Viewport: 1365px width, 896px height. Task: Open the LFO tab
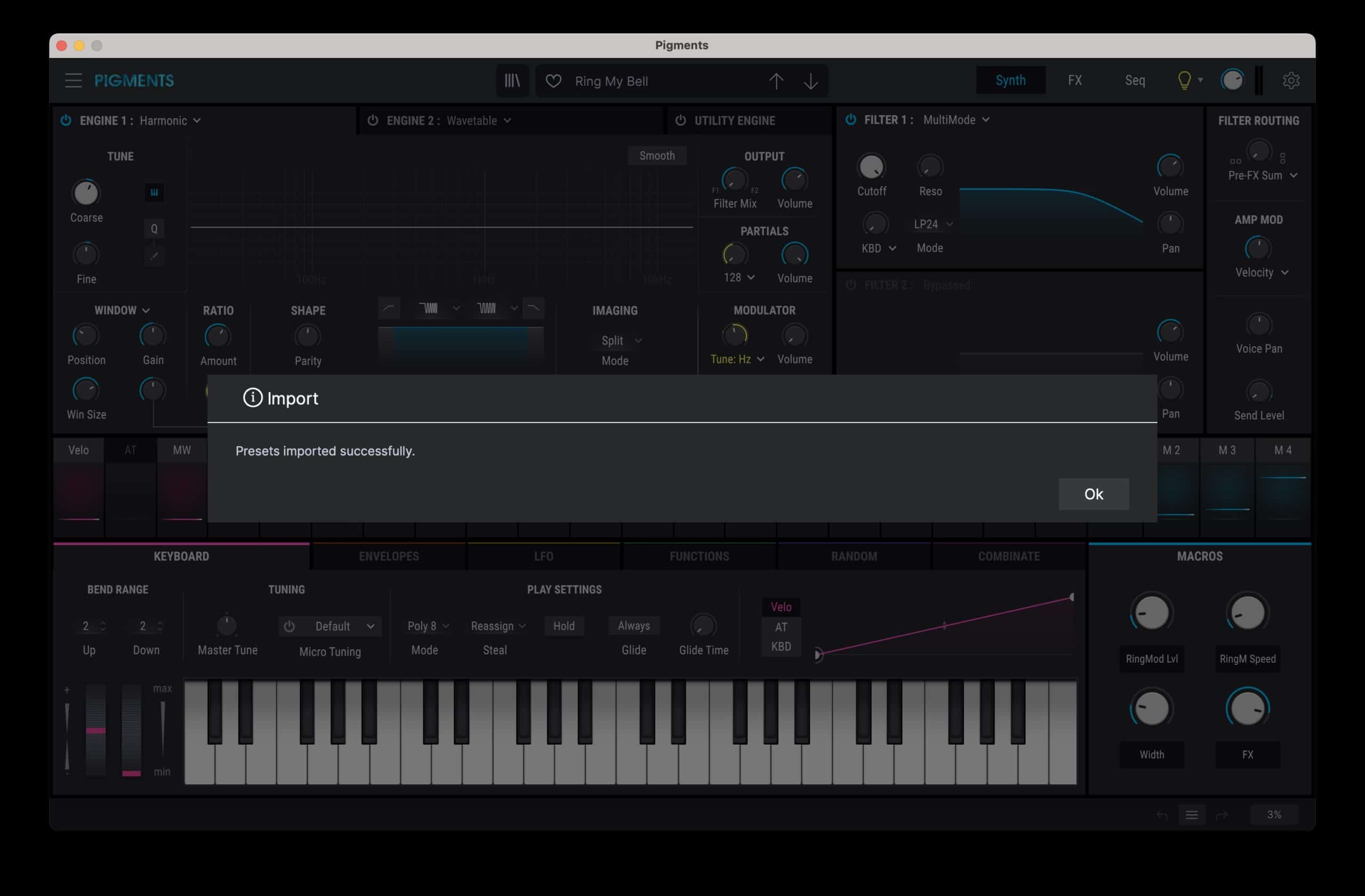[543, 556]
